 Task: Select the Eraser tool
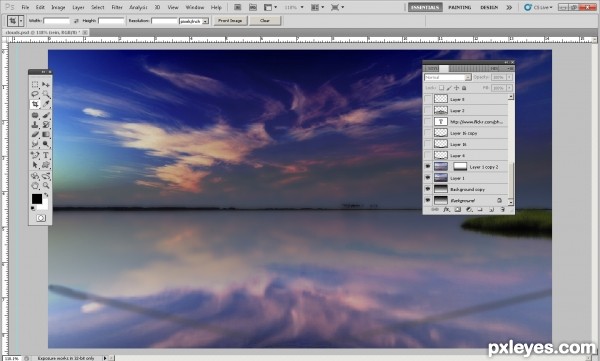(35, 134)
